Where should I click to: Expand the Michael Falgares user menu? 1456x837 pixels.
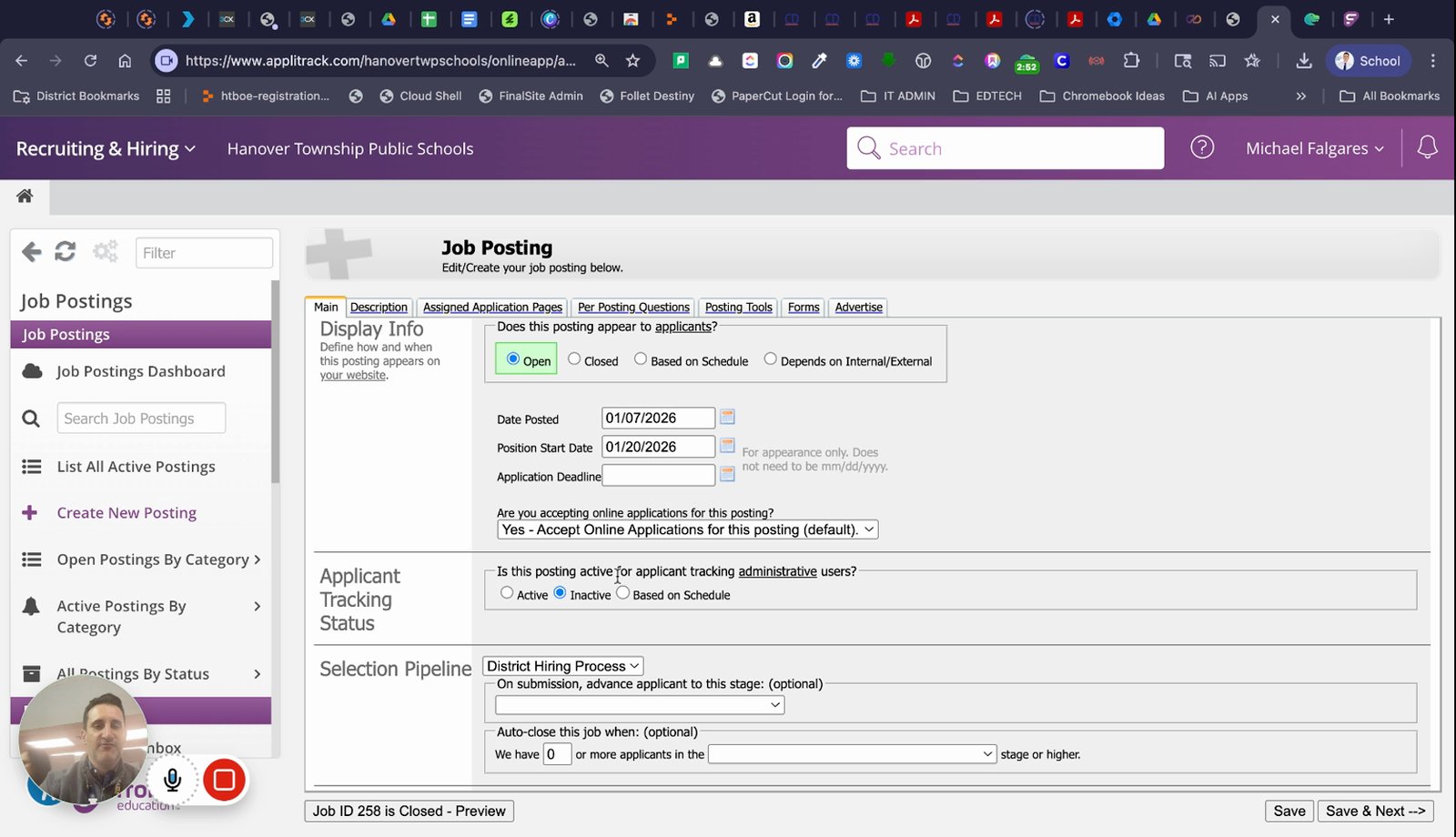coord(1315,148)
